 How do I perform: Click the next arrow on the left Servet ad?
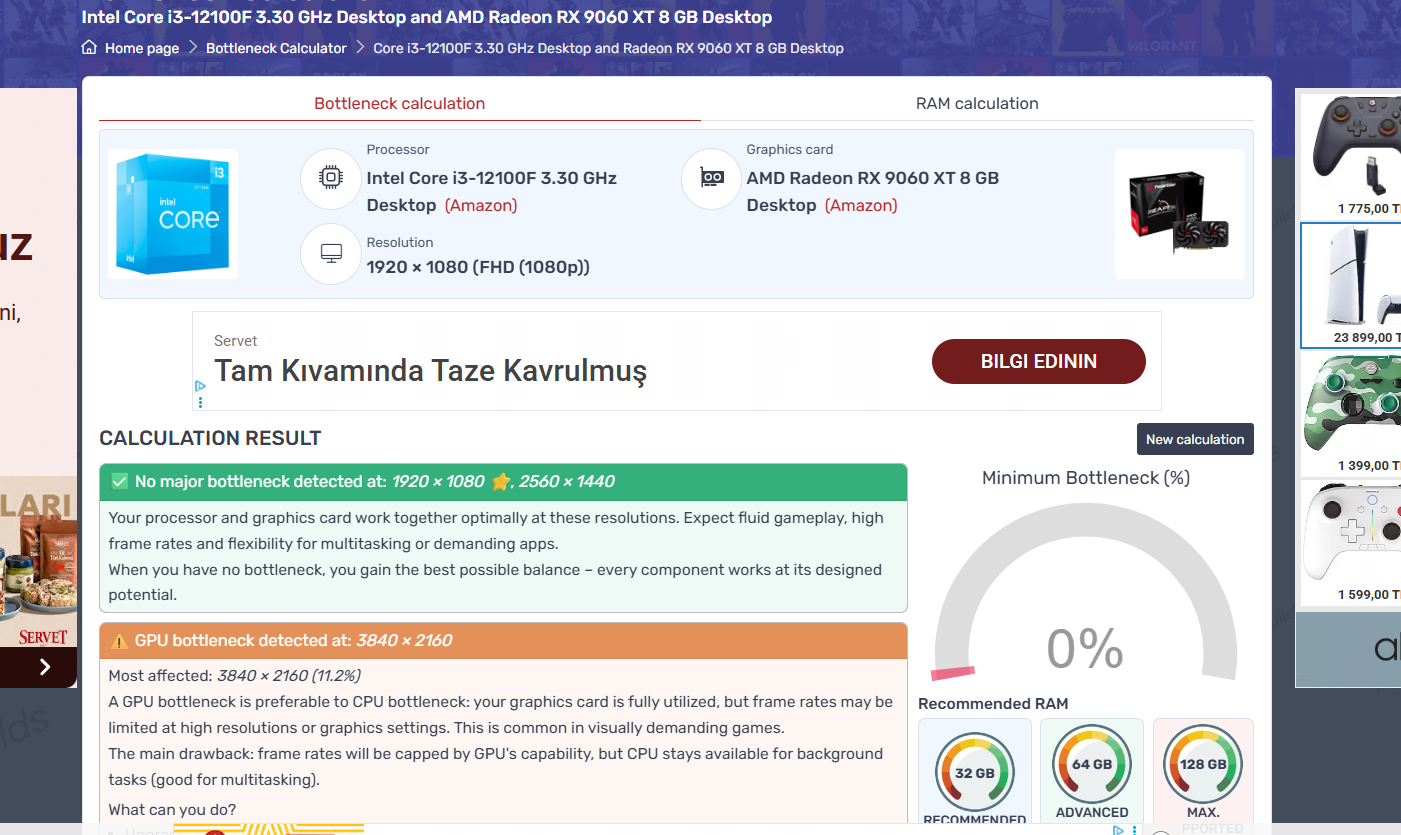[45, 667]
